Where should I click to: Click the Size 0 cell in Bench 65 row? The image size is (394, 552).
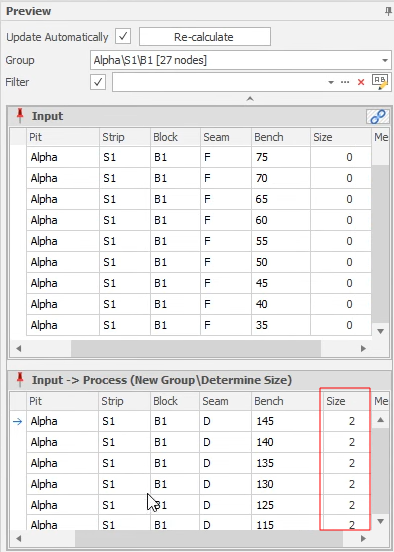pyautogui.click(x=341, y=199)
